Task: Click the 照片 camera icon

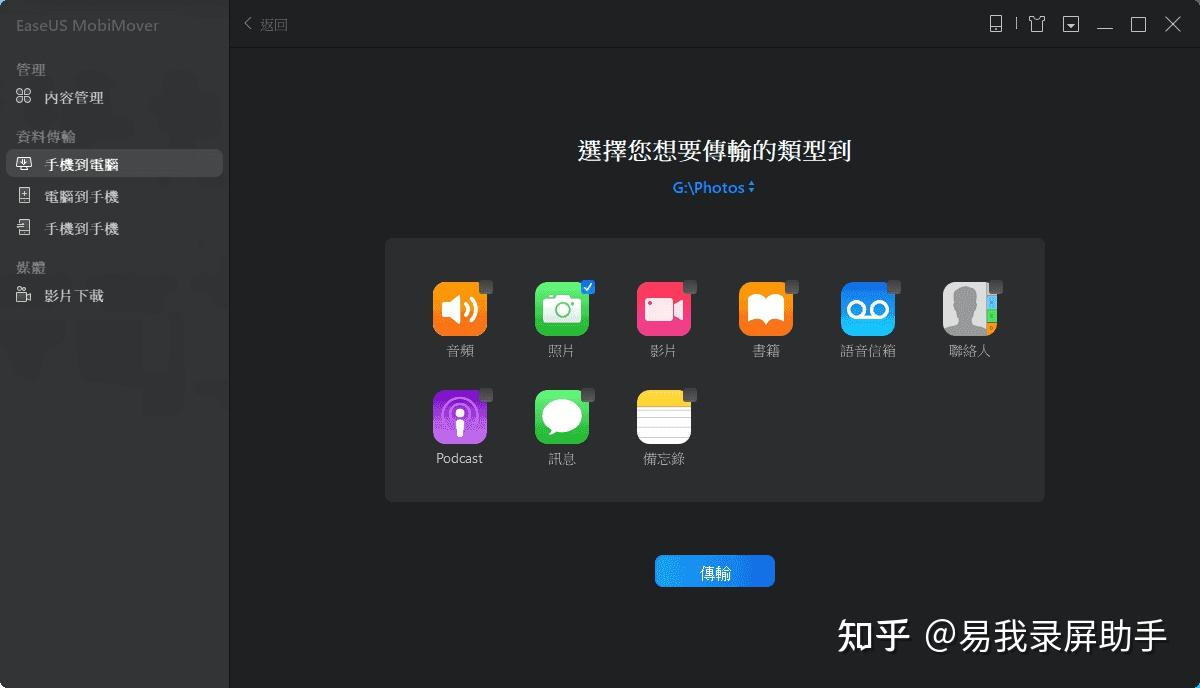Action: click(562, 309)
